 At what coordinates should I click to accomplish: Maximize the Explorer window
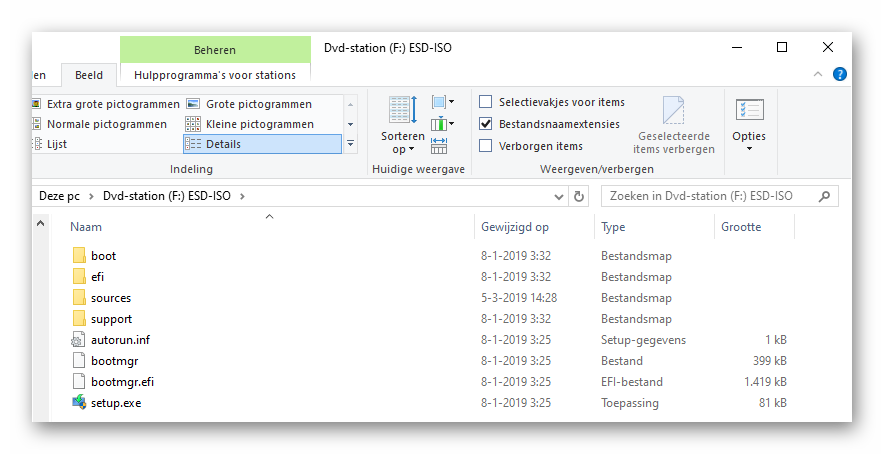[782, 47]
